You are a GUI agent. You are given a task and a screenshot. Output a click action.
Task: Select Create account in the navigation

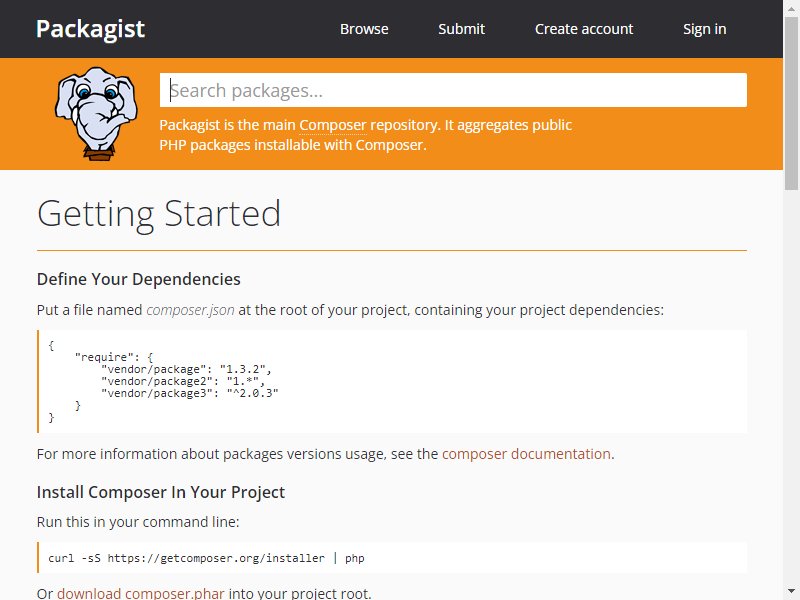point(584,29)
